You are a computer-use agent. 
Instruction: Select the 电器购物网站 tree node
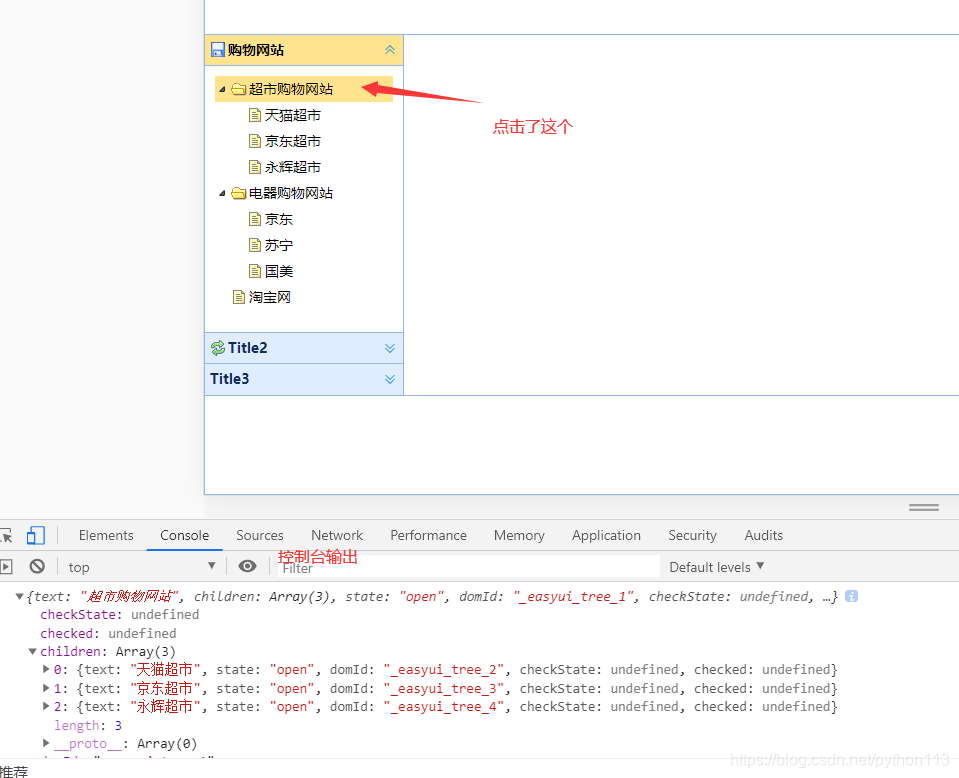click(x=291, y=193)
